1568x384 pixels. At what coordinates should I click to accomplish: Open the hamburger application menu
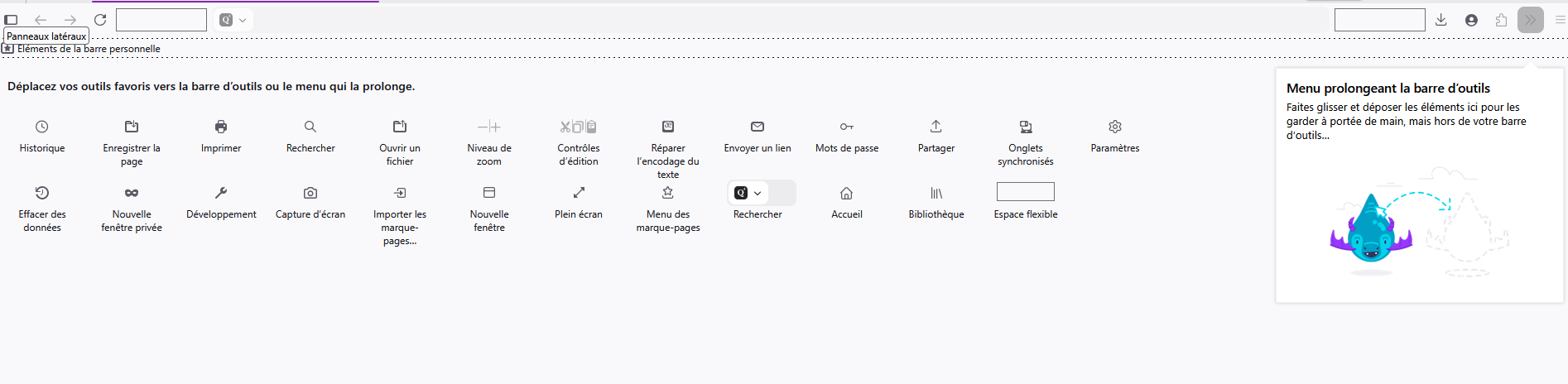[1561, 20]
